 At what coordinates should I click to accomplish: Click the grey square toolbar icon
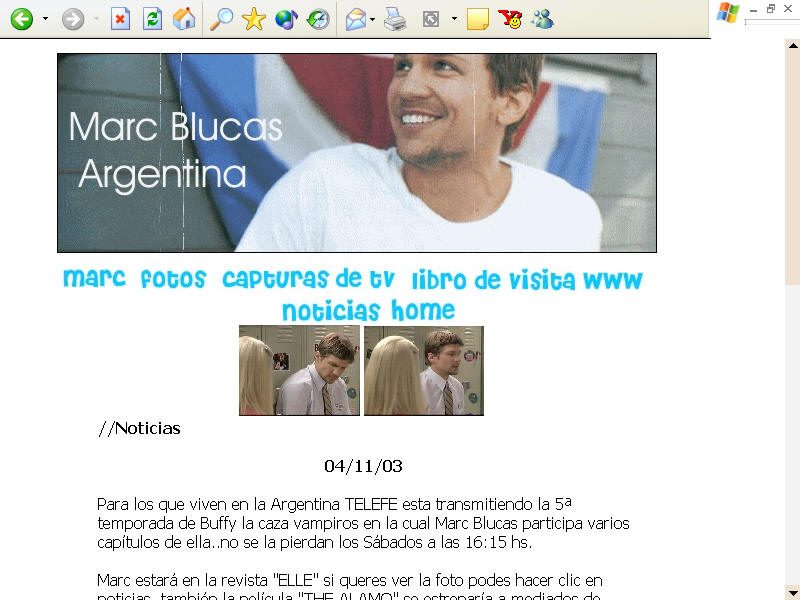pos(431,19)
